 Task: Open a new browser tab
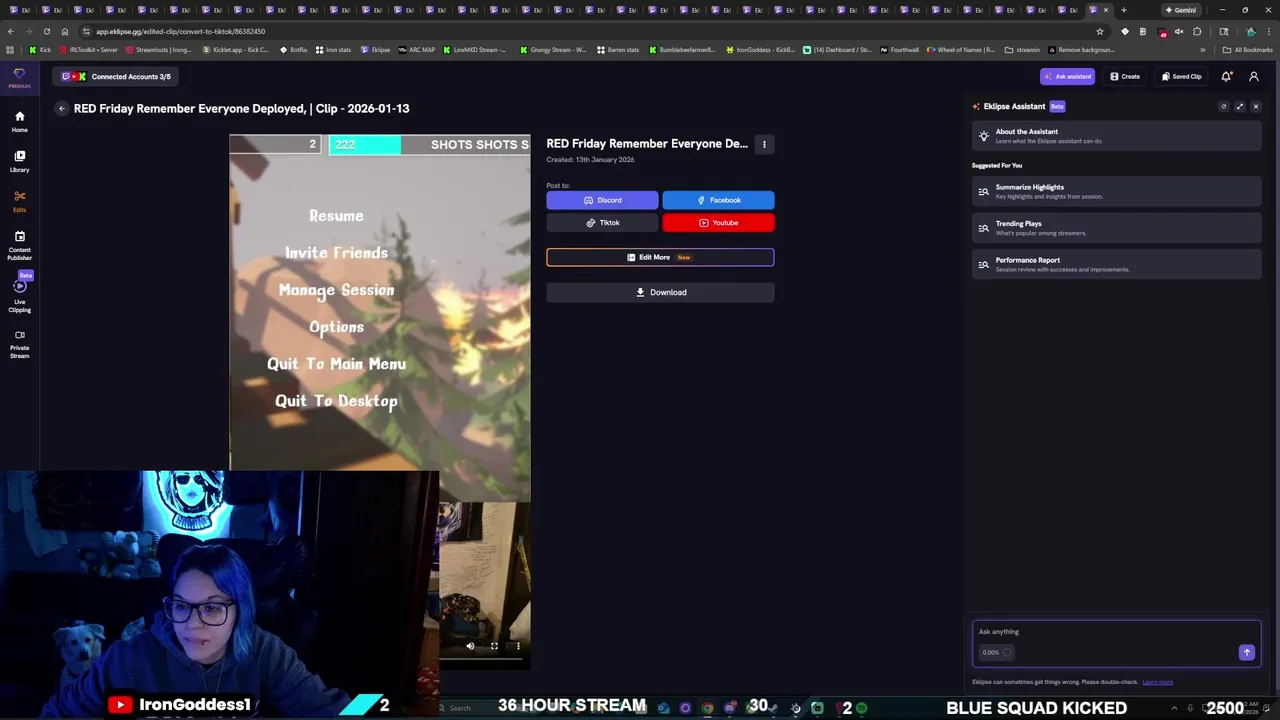point(1123,10)
